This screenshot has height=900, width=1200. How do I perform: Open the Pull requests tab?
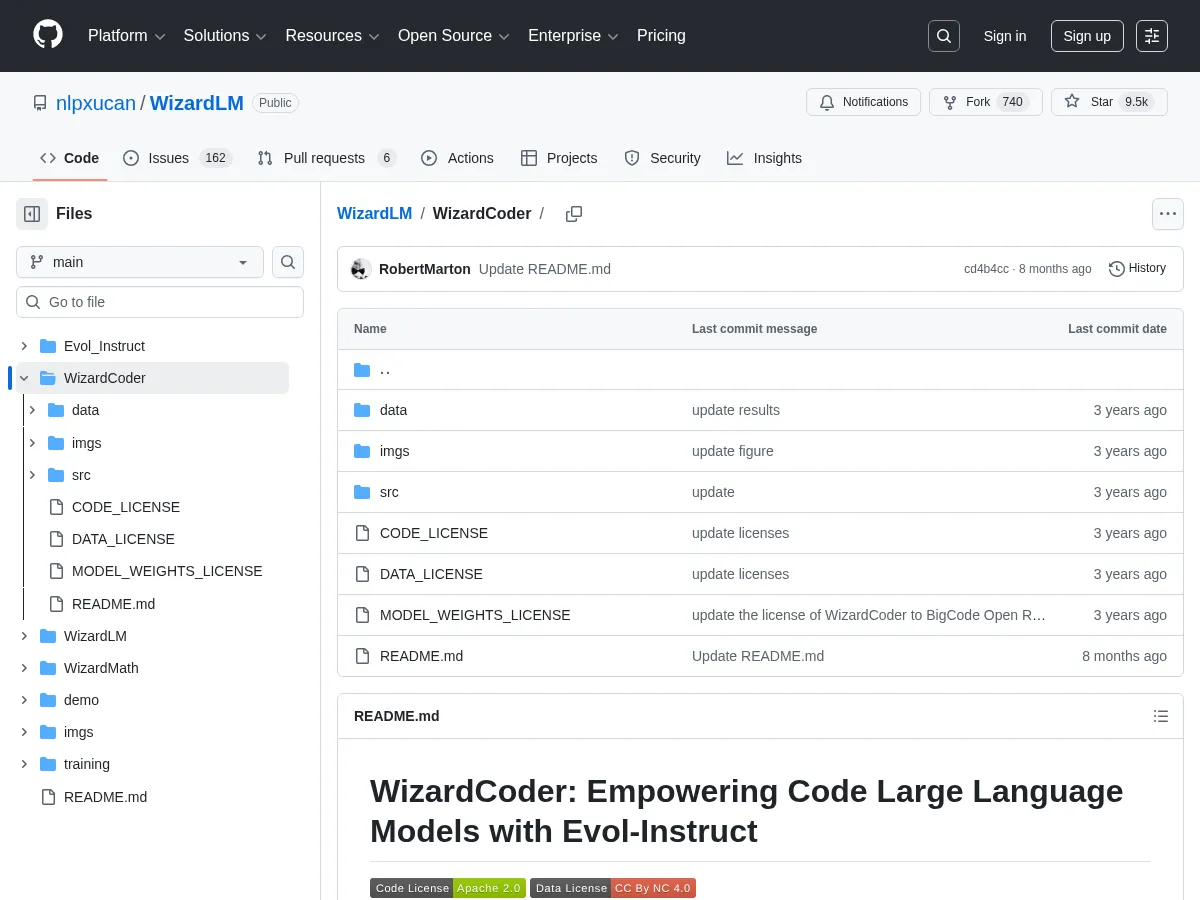pyautogui.click(x=326, y=158)
